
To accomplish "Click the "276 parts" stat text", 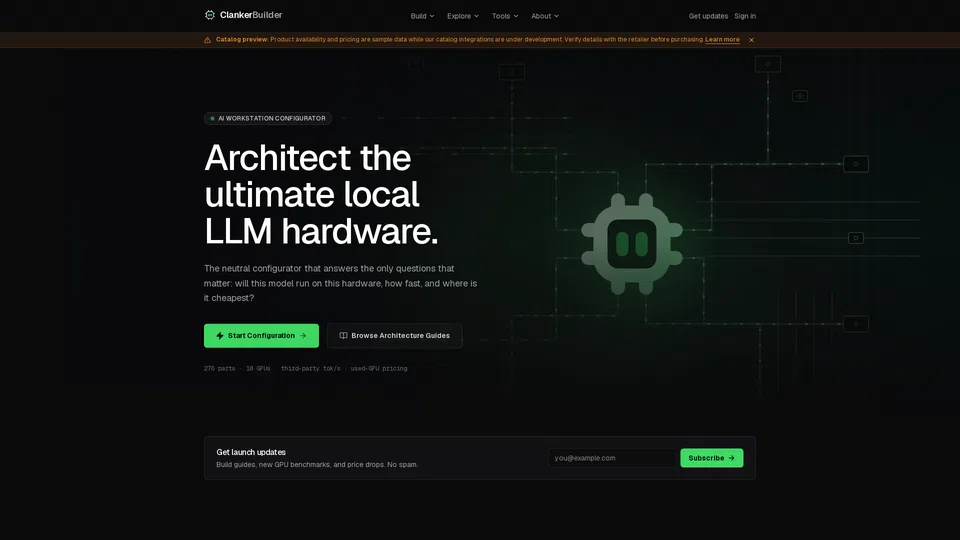I will coord(219,369).
